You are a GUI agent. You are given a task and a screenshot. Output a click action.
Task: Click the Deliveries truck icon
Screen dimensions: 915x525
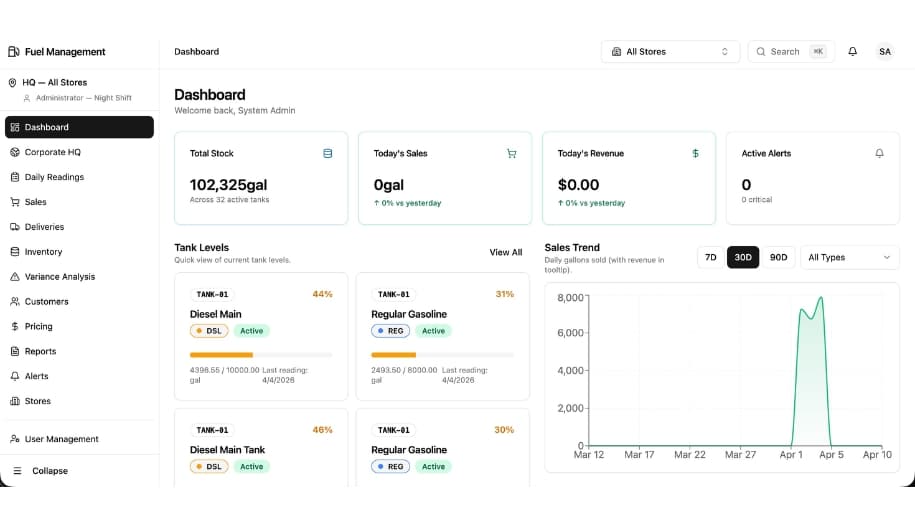[x=15, y=226]
